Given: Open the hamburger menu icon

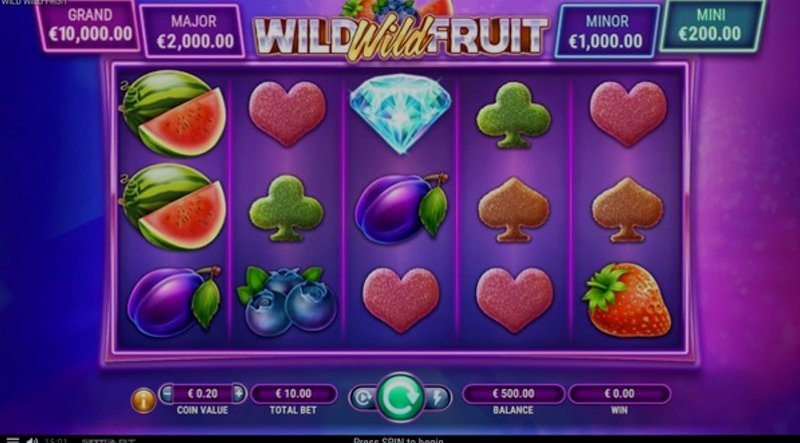Looking at the screenshot, I should pyautogui.click(x=12, y=440).
